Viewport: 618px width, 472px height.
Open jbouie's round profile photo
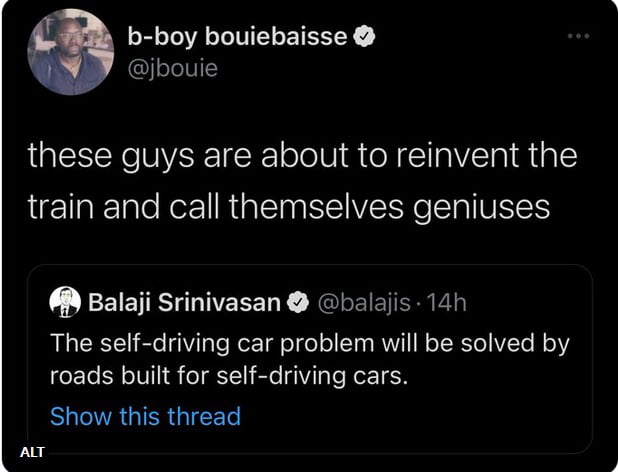tap(70, 52)
